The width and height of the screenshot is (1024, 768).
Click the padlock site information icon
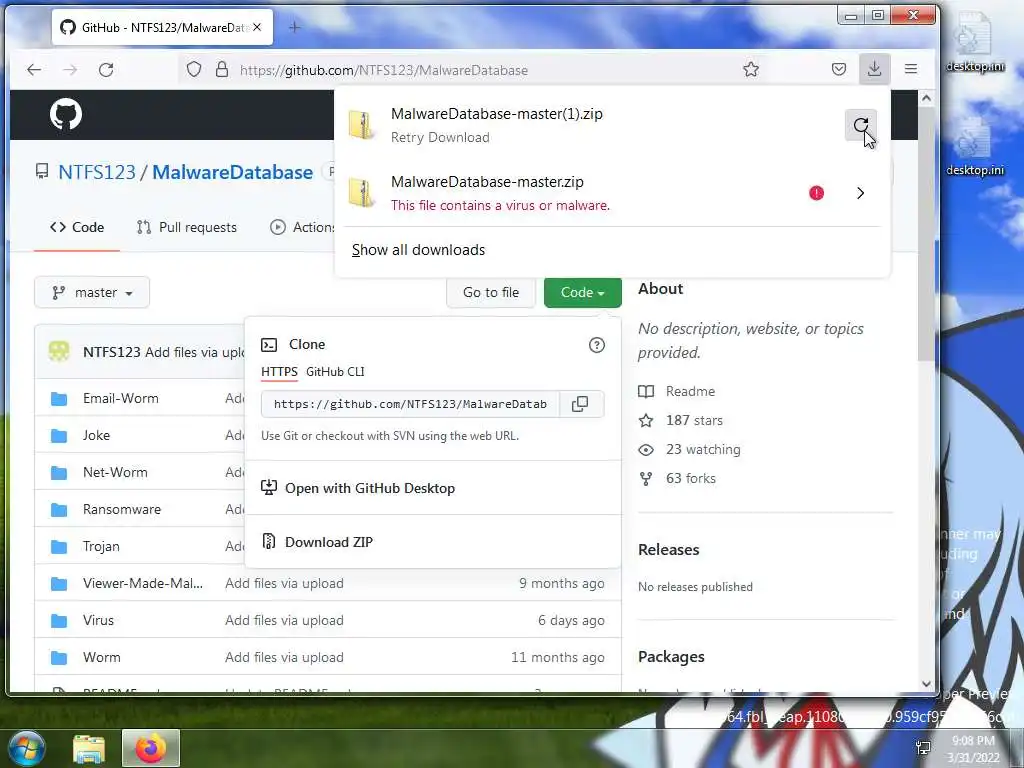pyautogui.click(x=222, y=69)
